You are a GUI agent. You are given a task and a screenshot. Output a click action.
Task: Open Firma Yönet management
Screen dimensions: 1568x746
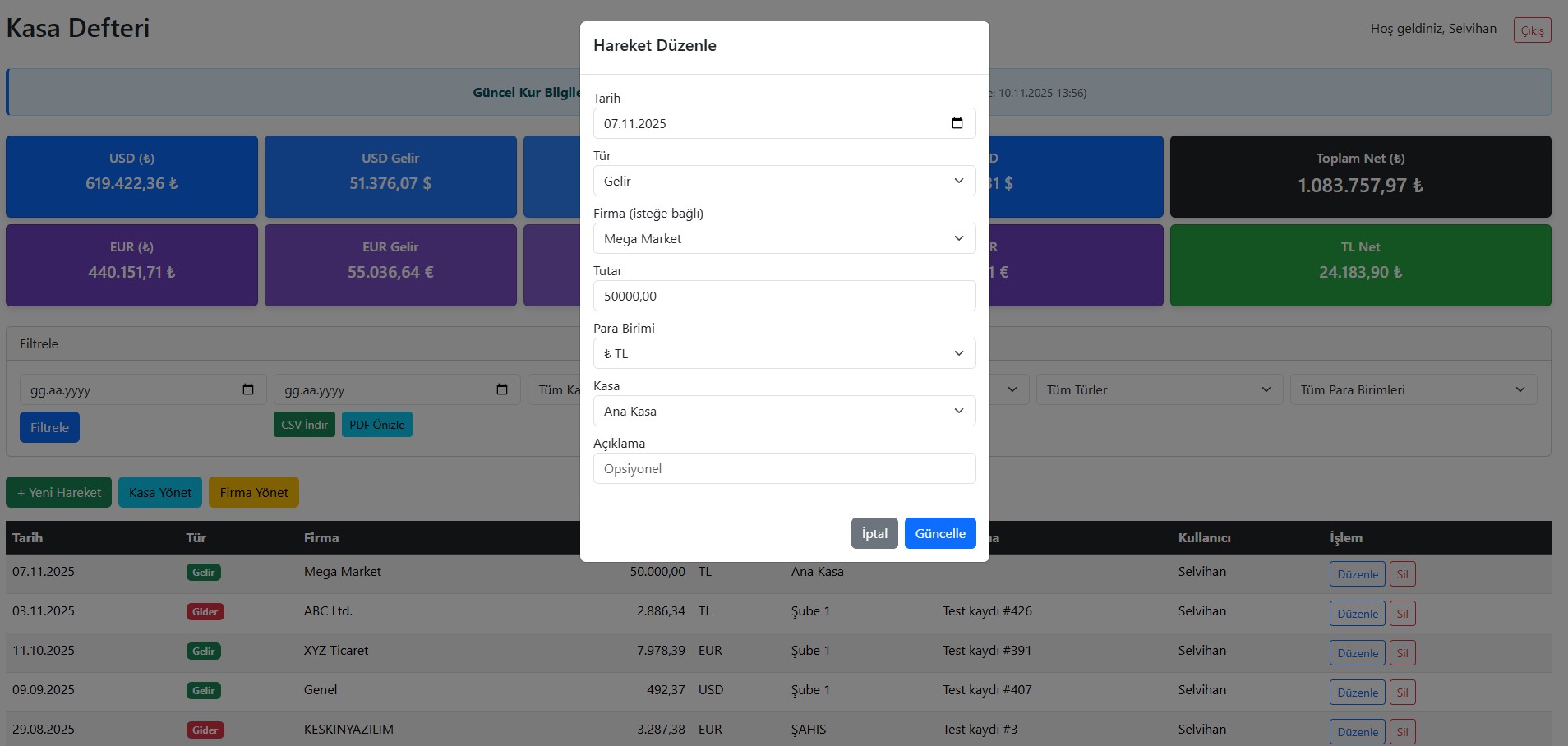pos(254,492)
